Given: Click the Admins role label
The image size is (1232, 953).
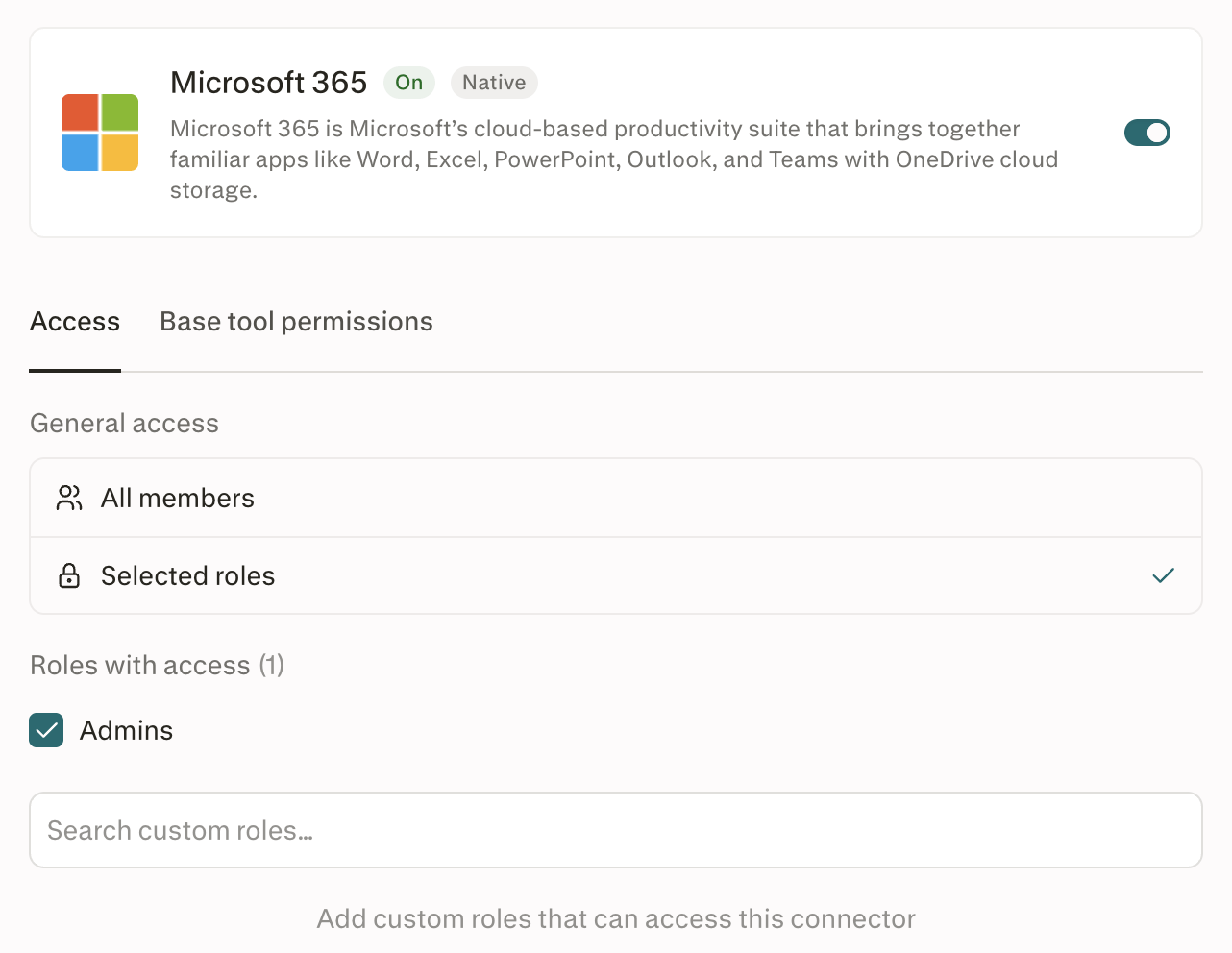Looking at the screenshot, I should click(126, 731).
